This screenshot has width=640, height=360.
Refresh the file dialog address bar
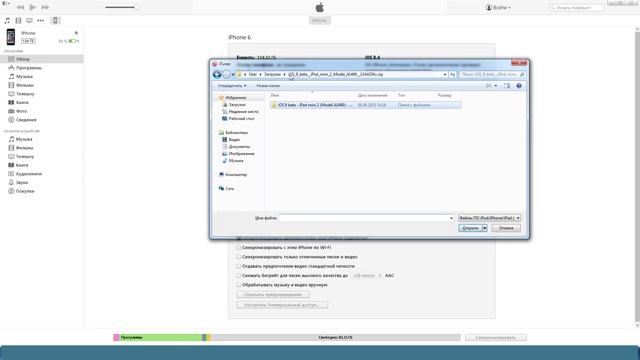pos(453,75)
